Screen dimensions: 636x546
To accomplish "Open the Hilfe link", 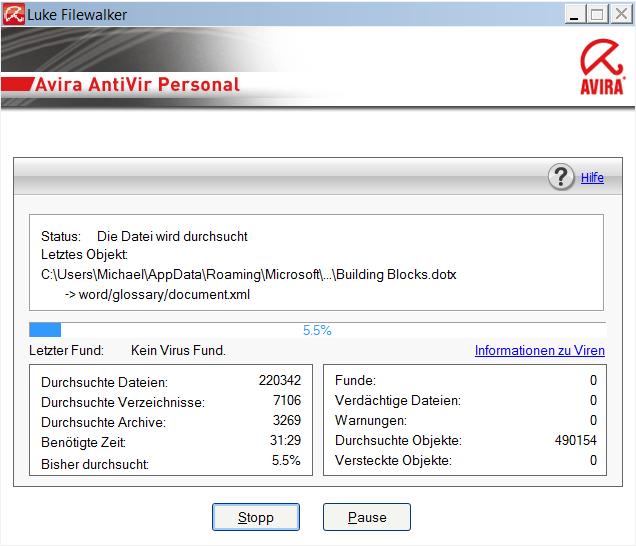I will click(x=592, y=178).
